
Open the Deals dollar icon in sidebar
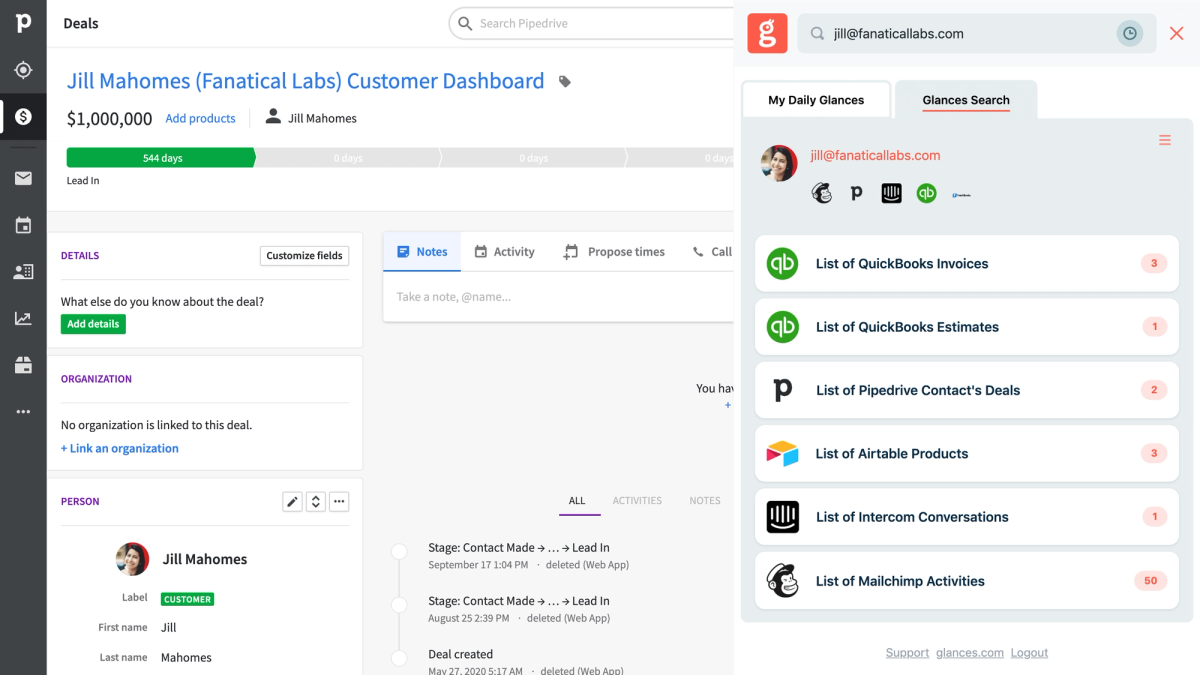pyautogui.click(x=23, y=117)
